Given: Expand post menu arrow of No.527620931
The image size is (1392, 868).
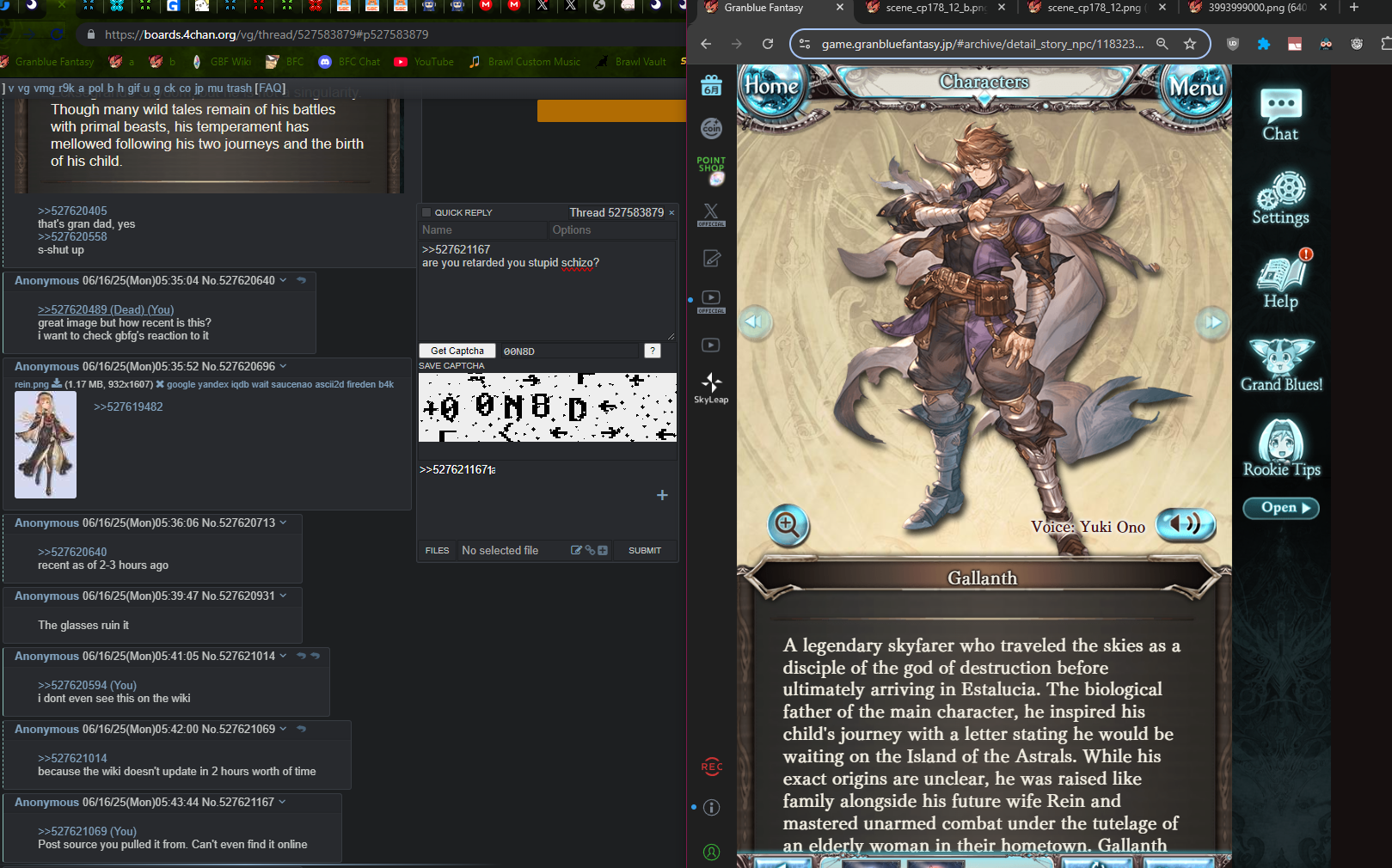Looking at the screenshot, I should tap(283, 596).
